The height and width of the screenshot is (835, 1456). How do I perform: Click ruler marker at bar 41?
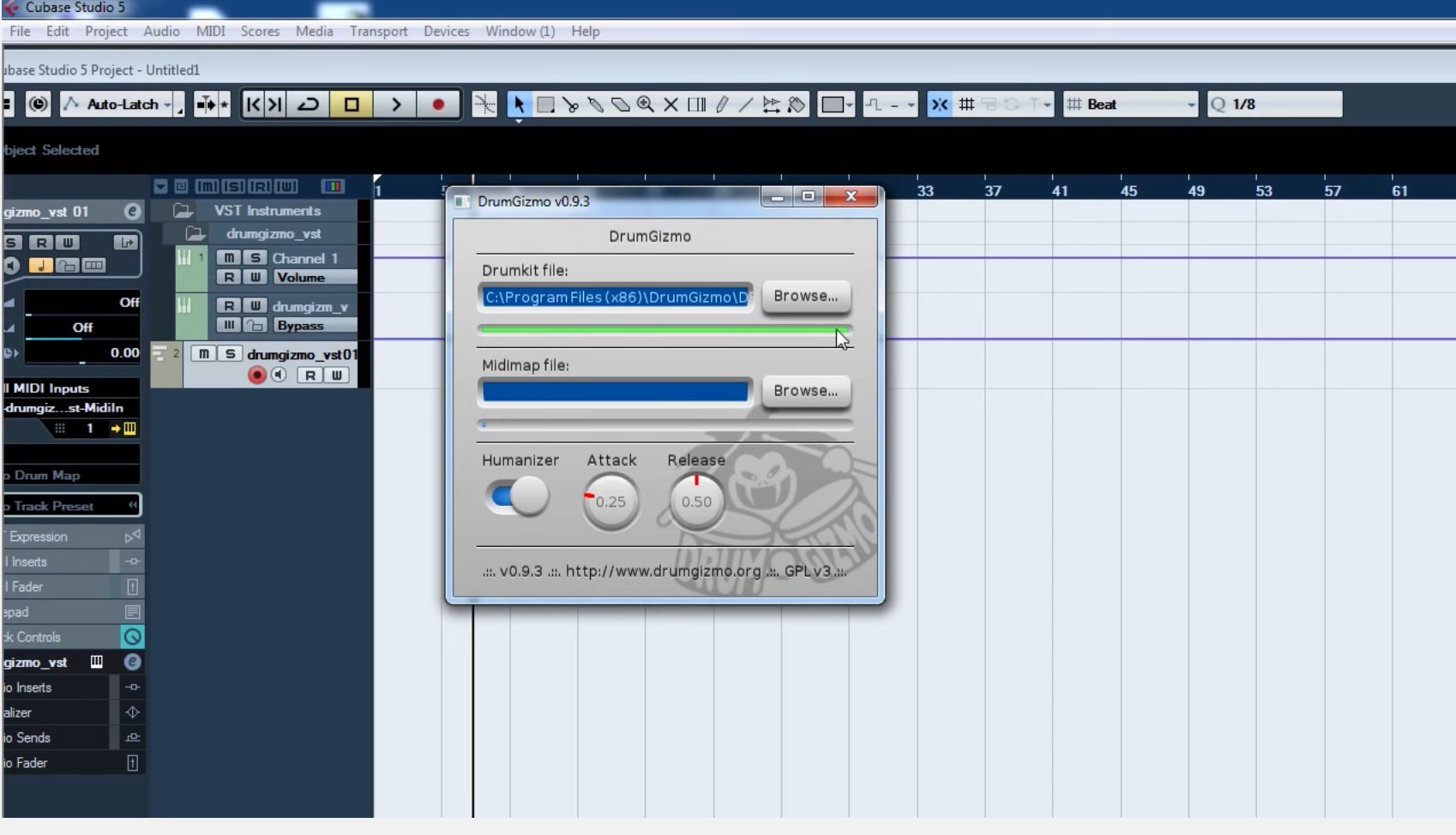click(x=1060, y=190)
